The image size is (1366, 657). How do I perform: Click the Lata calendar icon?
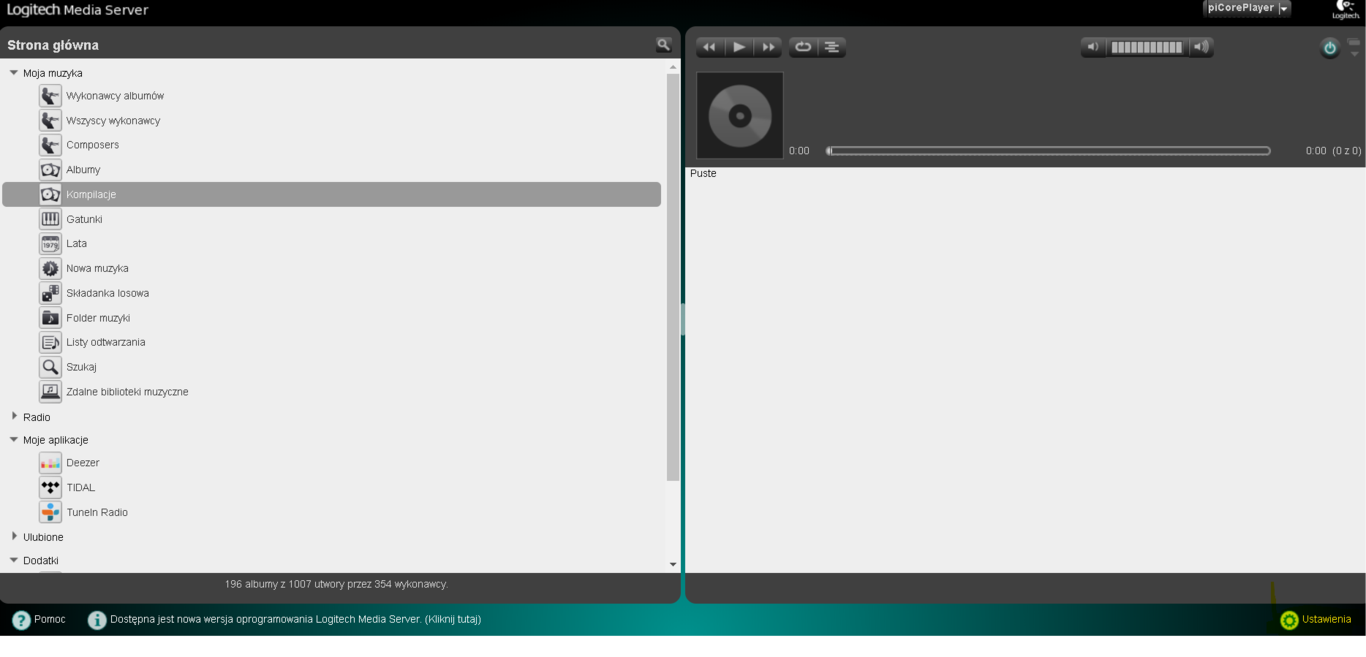tap(50, 244)
